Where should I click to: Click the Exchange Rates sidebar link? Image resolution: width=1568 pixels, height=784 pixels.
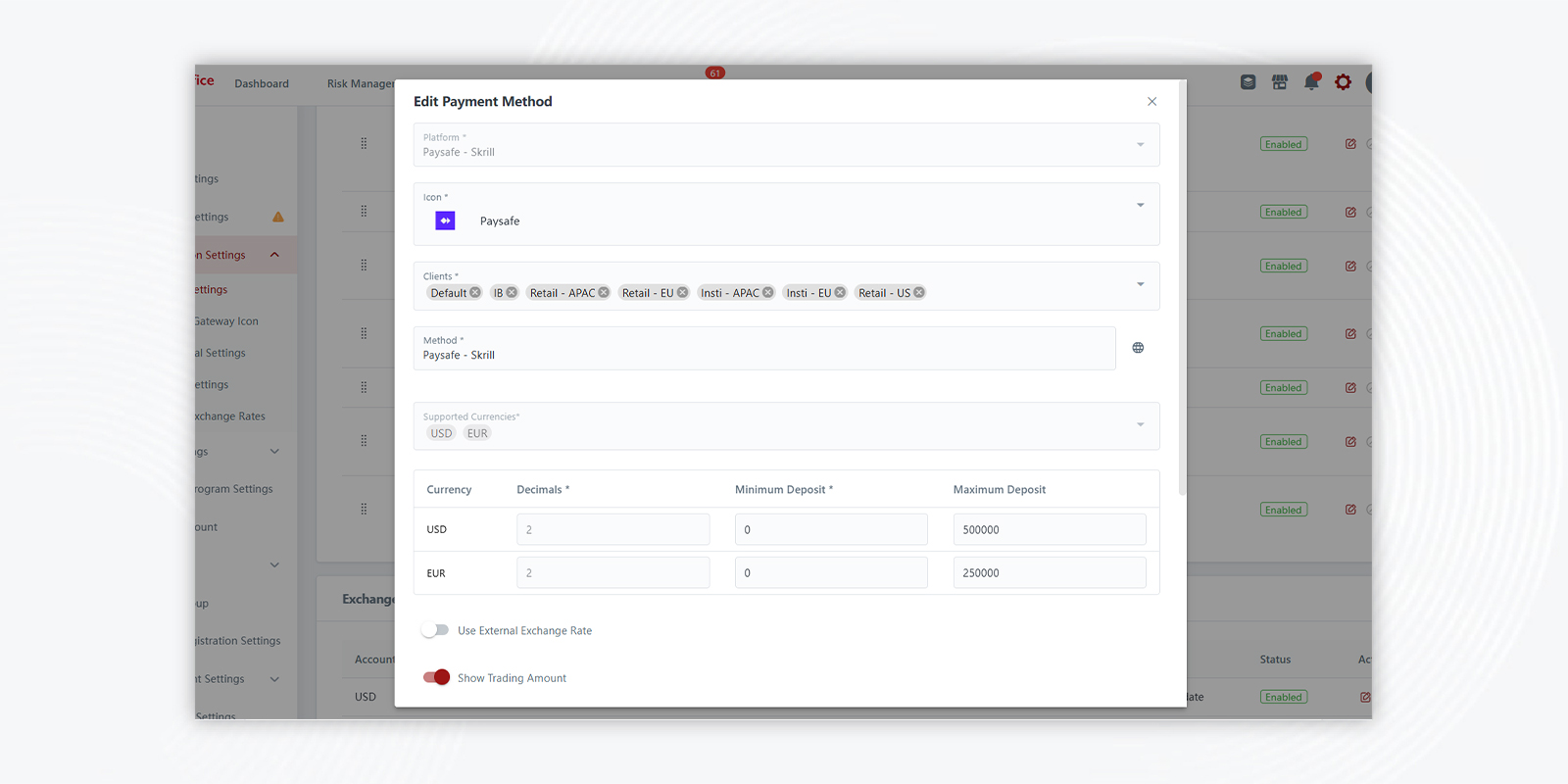230,416
